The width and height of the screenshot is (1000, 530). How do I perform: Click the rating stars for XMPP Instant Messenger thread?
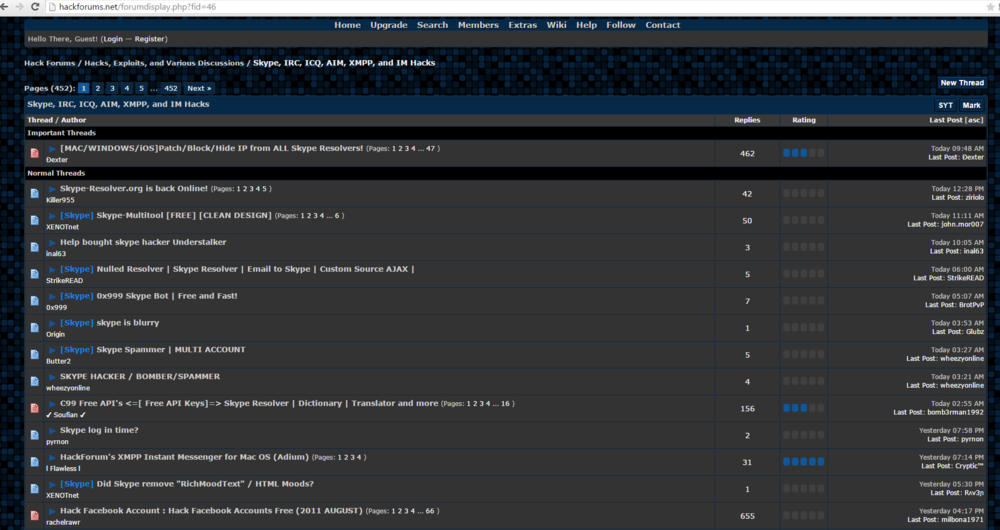click(x=804, y=461)
